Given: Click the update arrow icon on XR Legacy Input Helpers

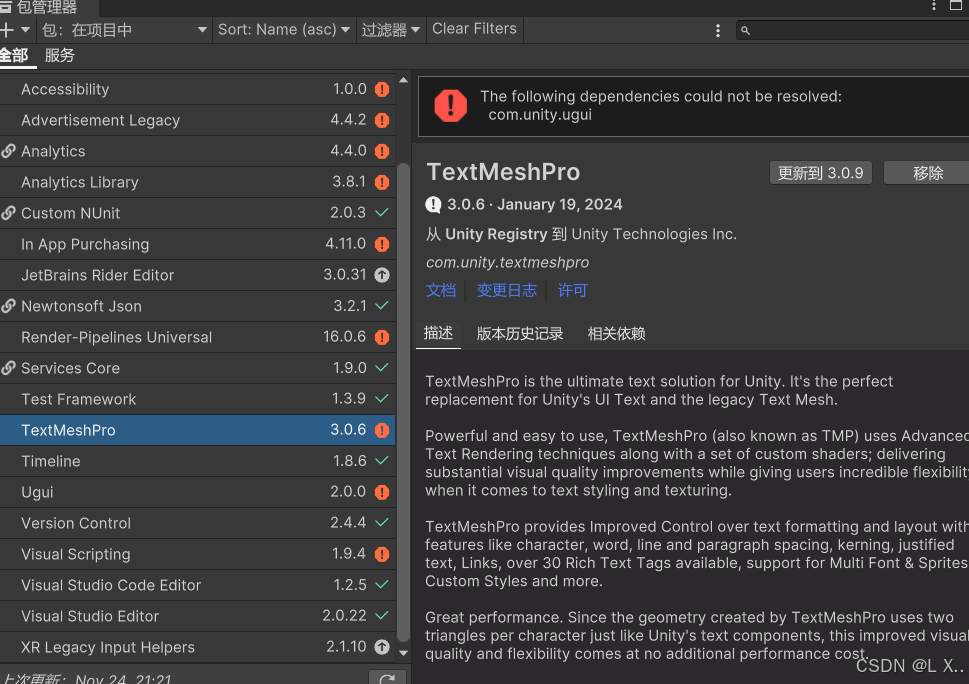Looking at the screenshot, I should coord(382,647).
